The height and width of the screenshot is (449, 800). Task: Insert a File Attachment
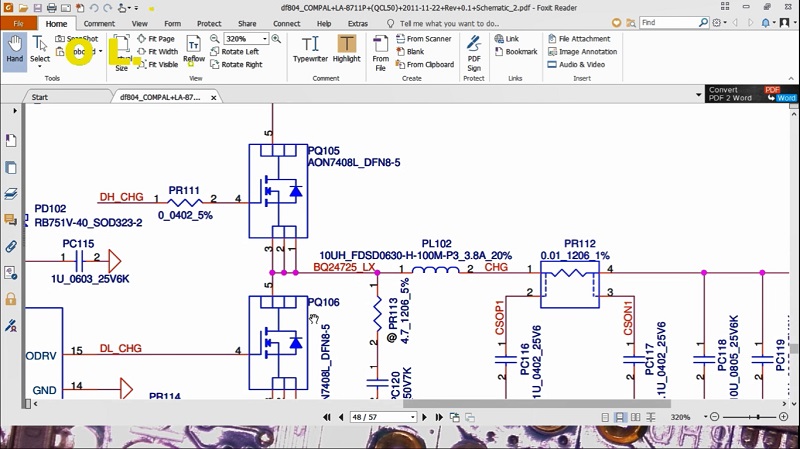[x=579, y=39]
